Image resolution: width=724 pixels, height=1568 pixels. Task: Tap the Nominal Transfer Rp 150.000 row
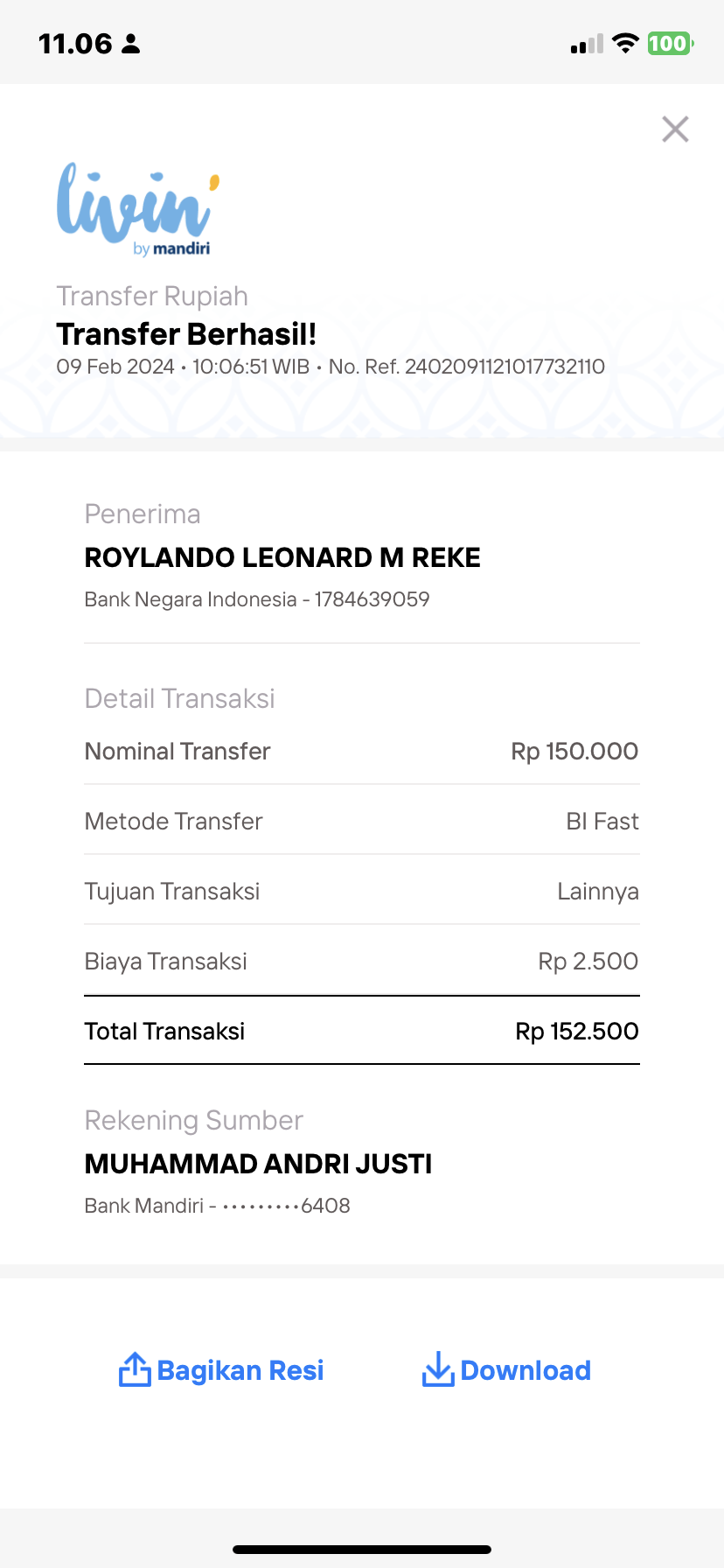(362, 751)
